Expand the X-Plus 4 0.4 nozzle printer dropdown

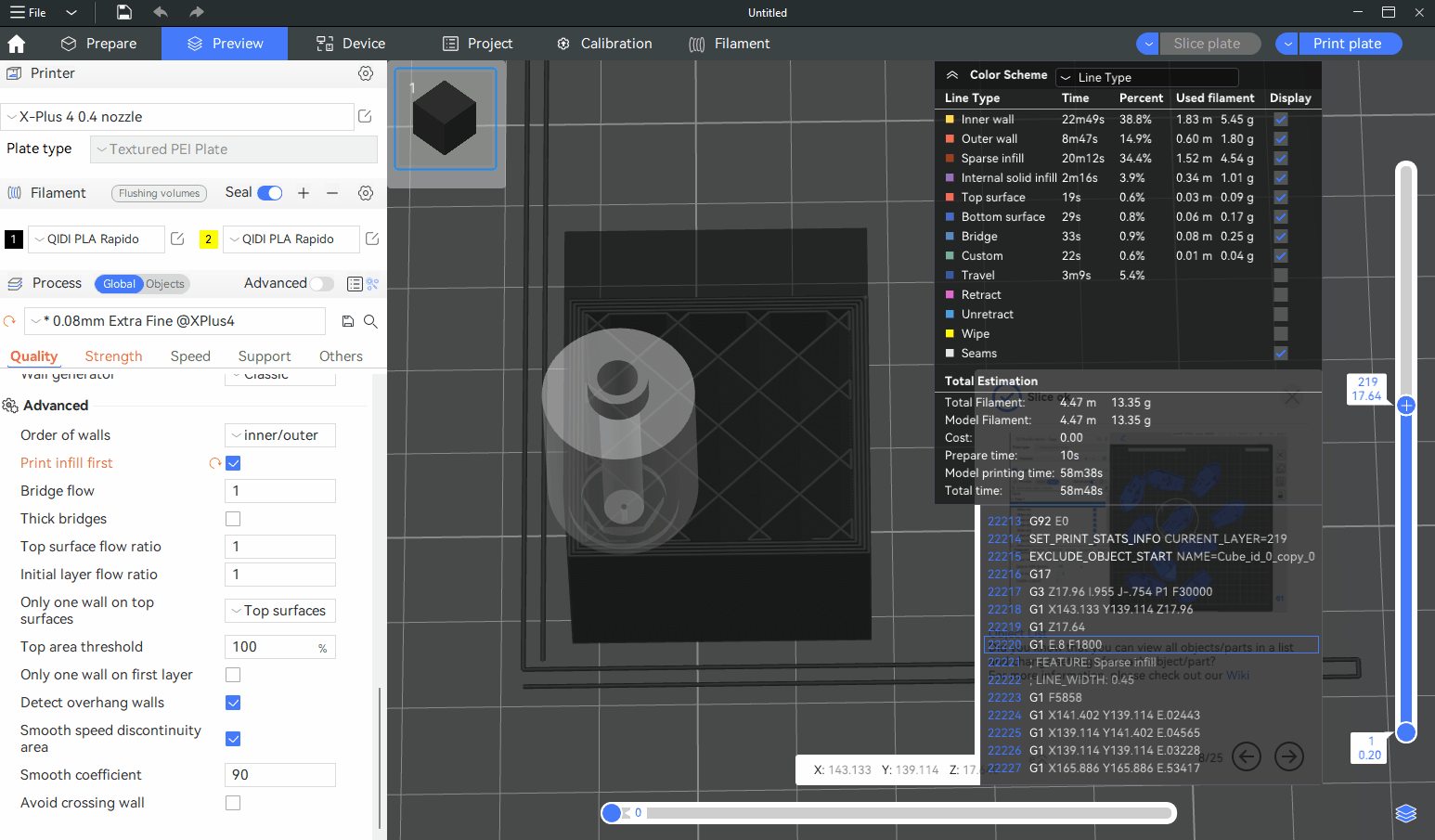coord(176,117)
